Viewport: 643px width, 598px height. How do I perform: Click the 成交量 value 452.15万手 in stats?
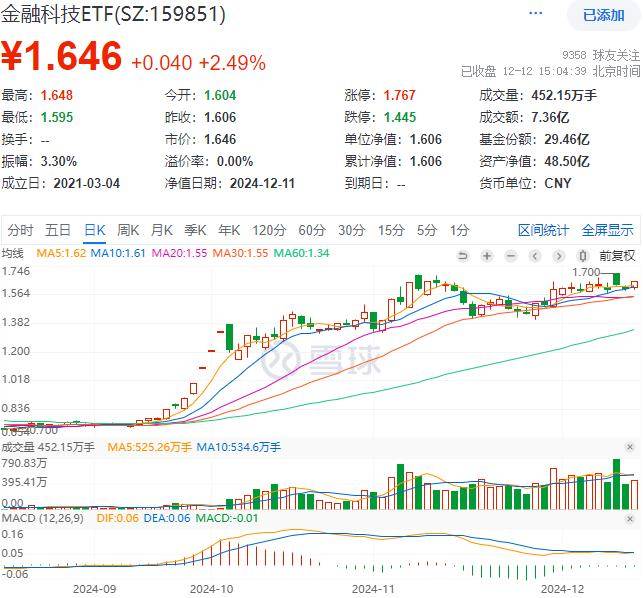[x=564, y=95]
